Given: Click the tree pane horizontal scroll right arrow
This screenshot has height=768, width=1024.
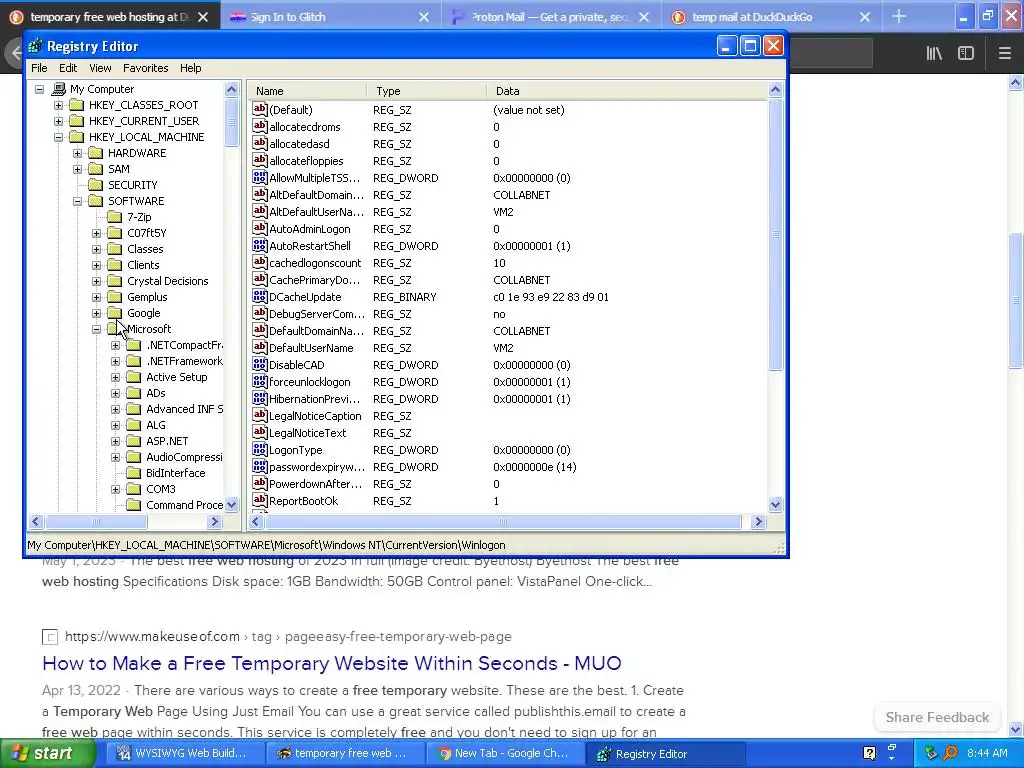Looking at the screenshot, I should click(214, 522).
